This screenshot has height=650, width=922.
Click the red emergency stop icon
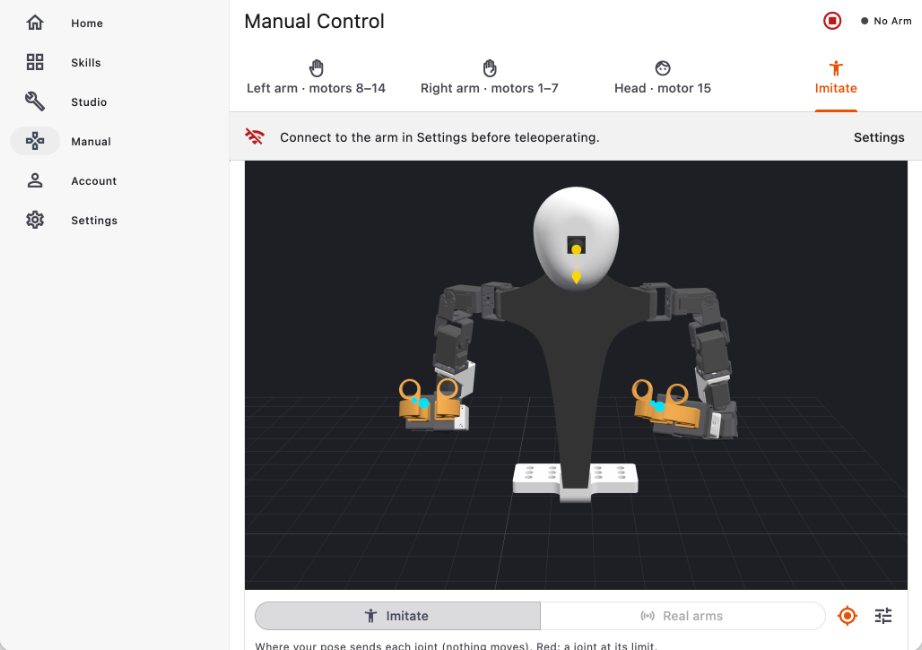832,21
